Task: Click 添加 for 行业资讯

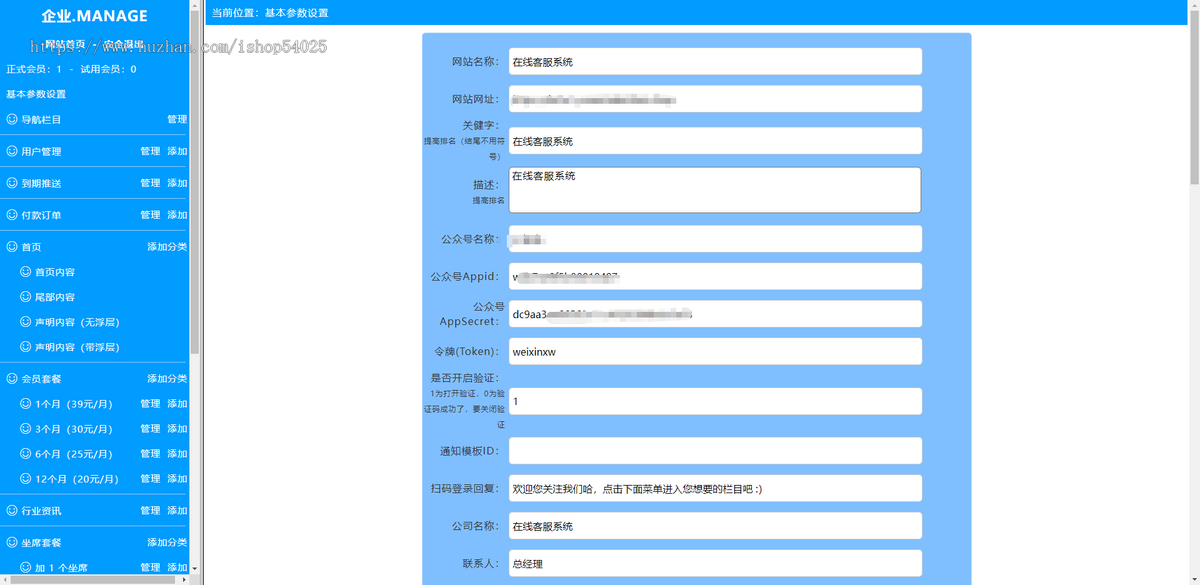Action: 177,510
